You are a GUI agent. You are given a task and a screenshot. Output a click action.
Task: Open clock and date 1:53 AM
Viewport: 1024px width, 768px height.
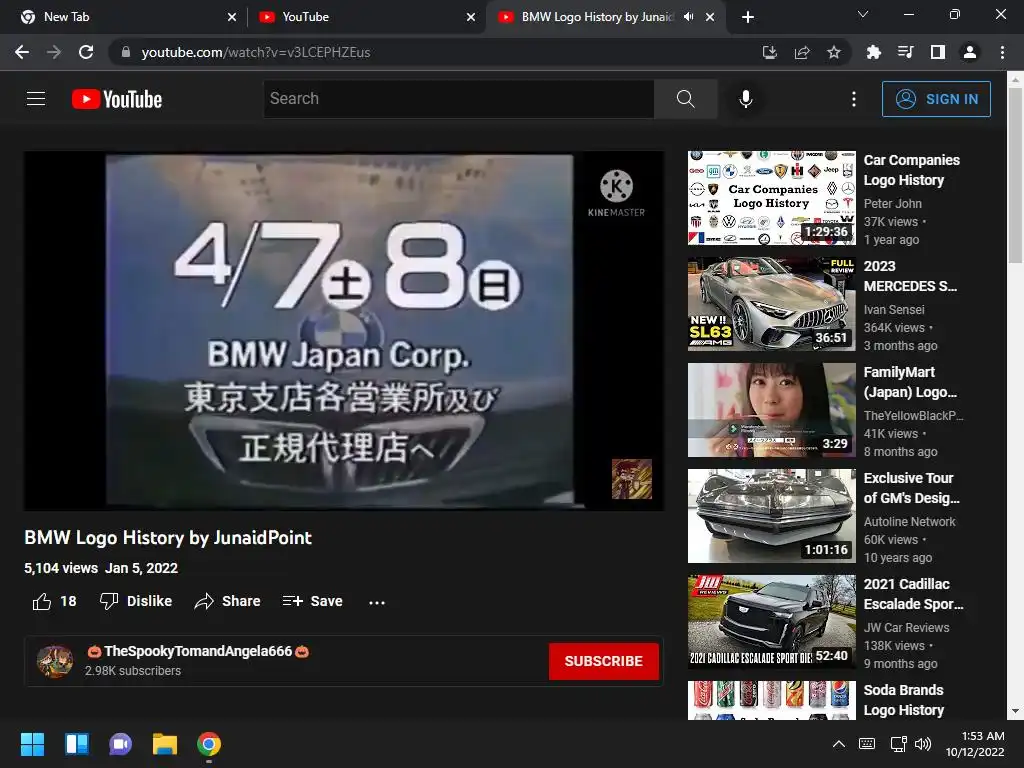[x=975, y=744]
